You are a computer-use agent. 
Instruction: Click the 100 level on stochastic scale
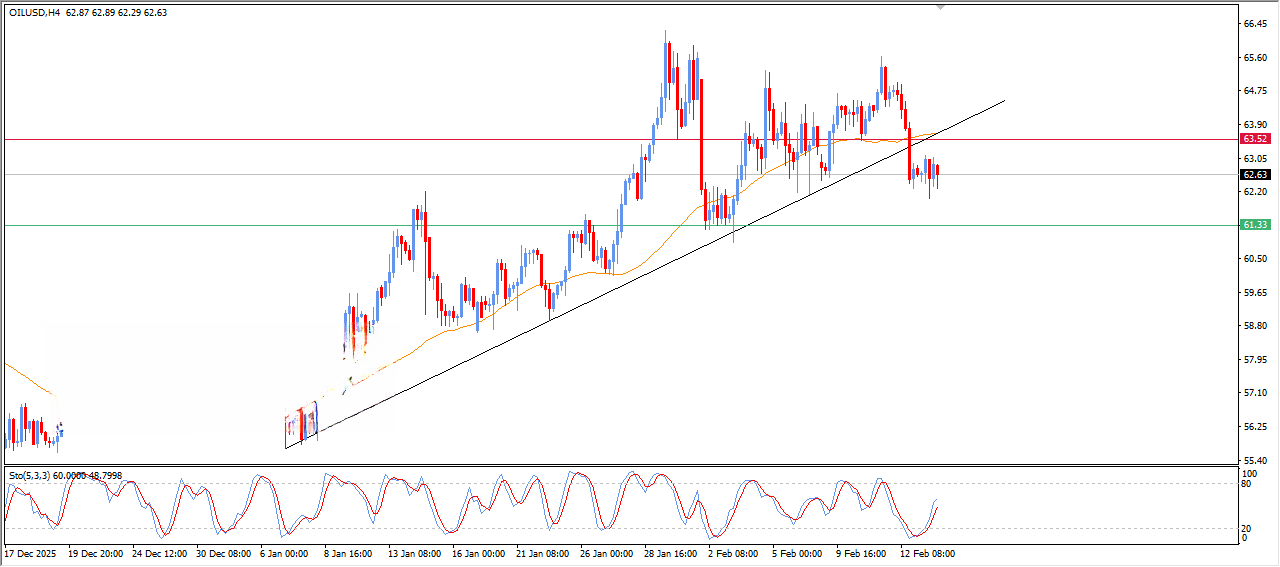[1248, 472]
